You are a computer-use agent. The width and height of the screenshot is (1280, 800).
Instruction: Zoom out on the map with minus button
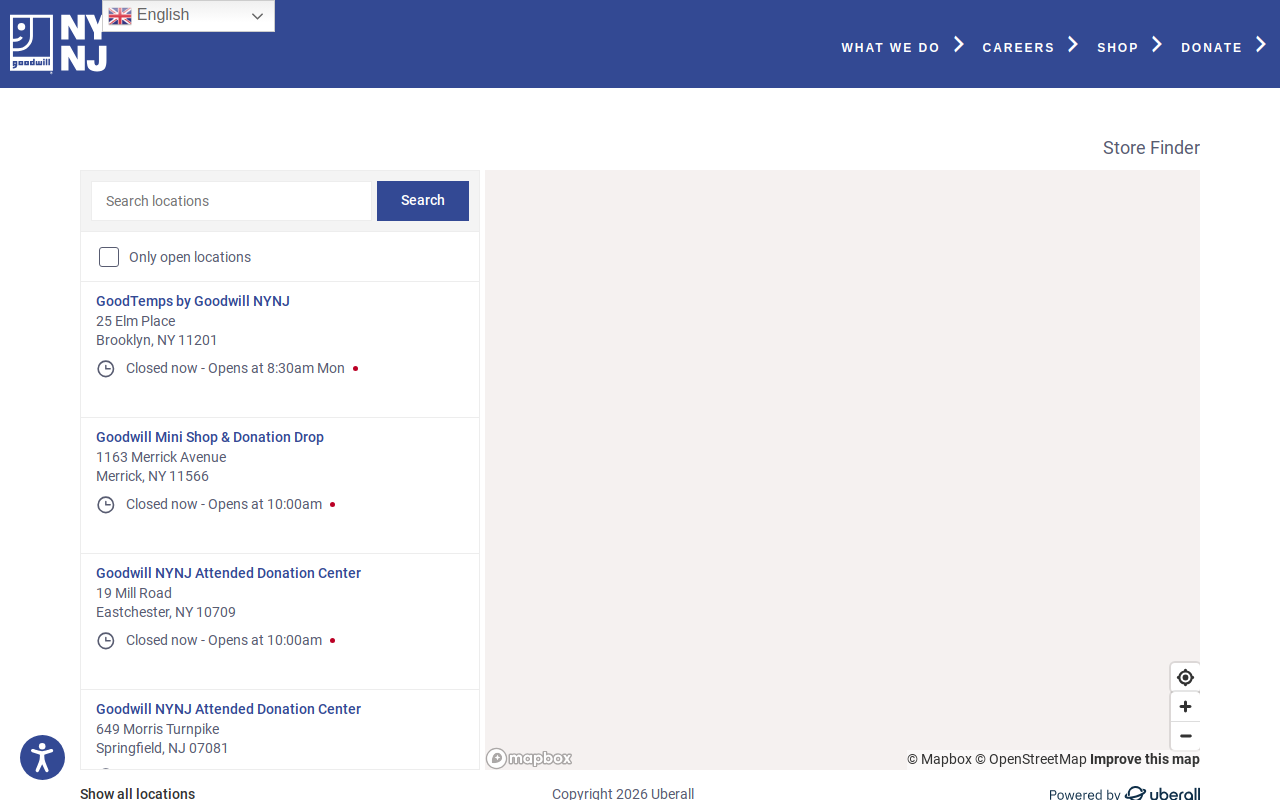1185,736
